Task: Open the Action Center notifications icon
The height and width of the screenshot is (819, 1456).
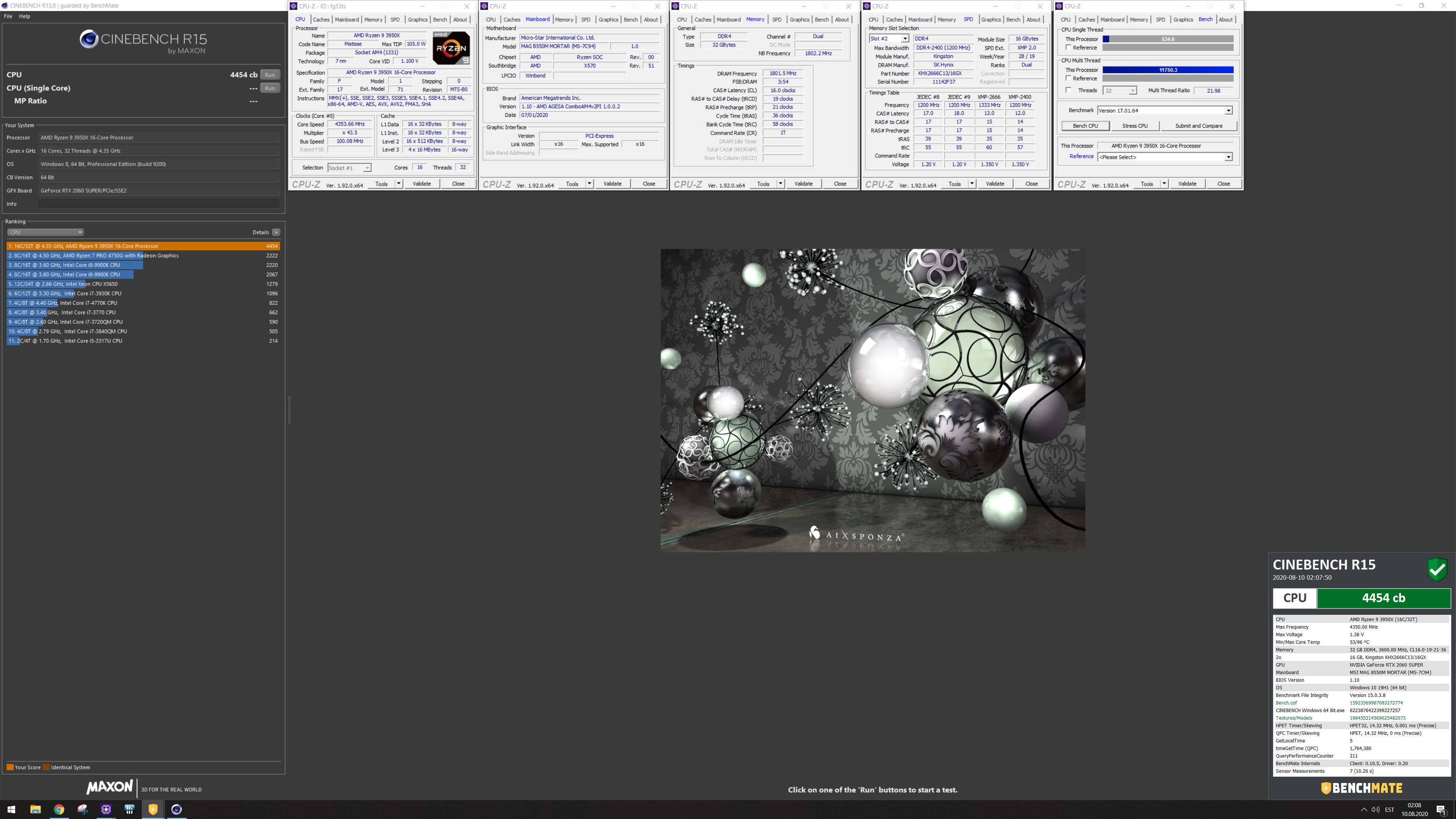Action: 1441,810
